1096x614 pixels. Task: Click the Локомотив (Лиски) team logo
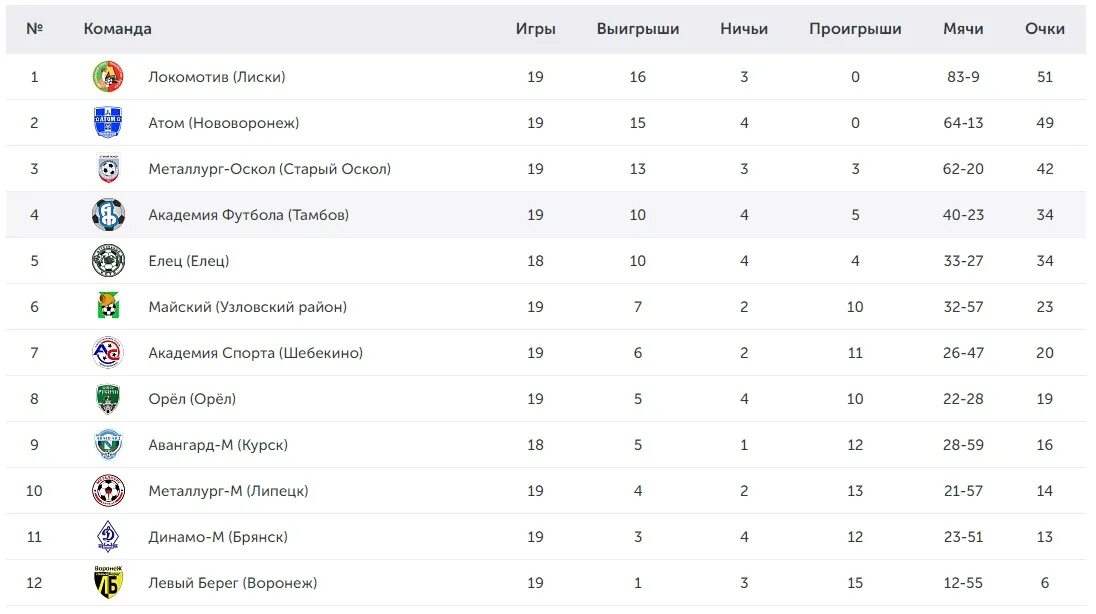point(108,77)
